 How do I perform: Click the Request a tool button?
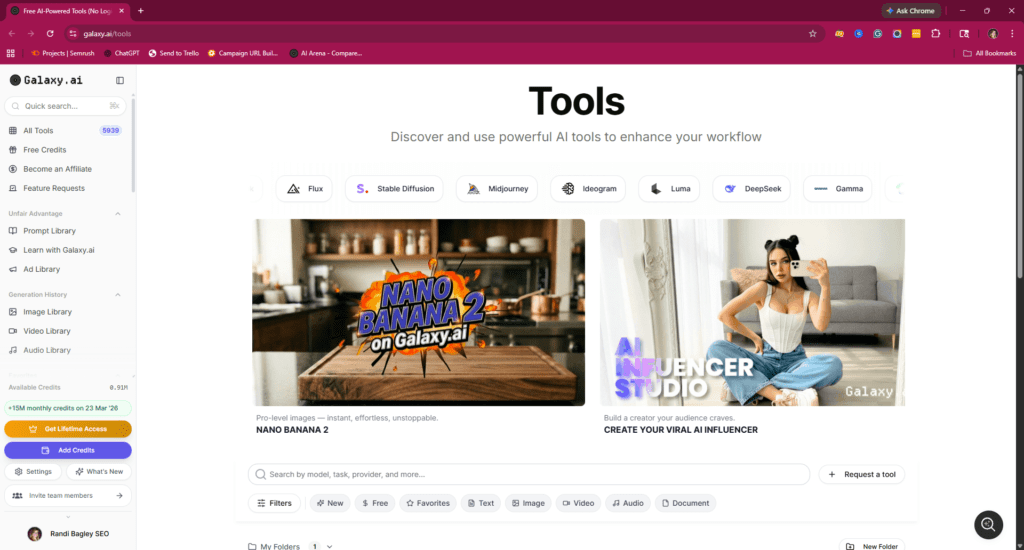[861, 474]
